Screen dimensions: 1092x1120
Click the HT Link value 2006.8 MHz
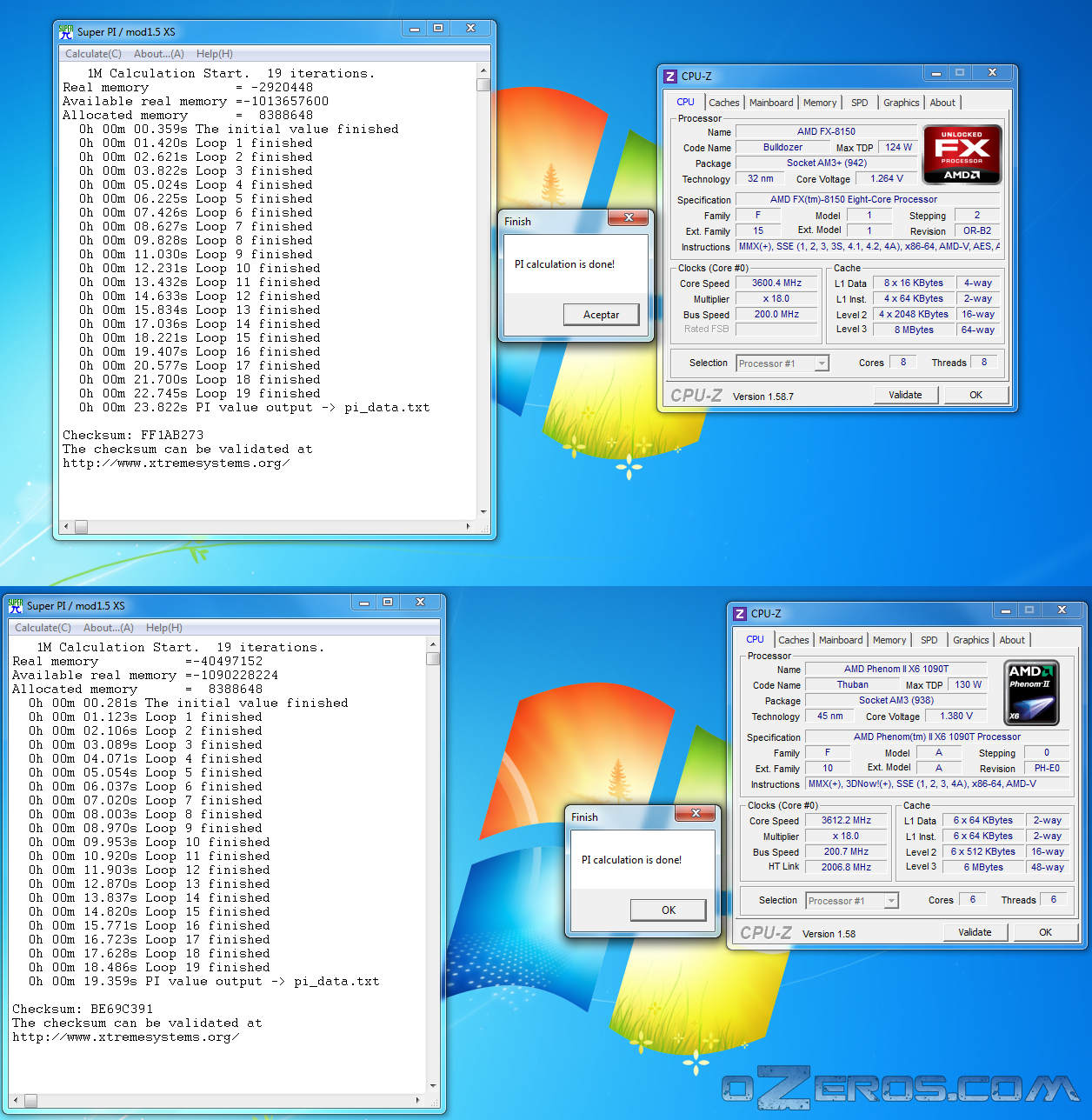[x=846, y=868]
